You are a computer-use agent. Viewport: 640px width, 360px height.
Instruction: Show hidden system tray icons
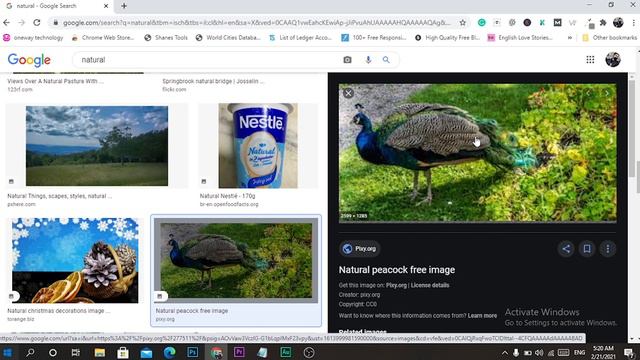[505, 353]
